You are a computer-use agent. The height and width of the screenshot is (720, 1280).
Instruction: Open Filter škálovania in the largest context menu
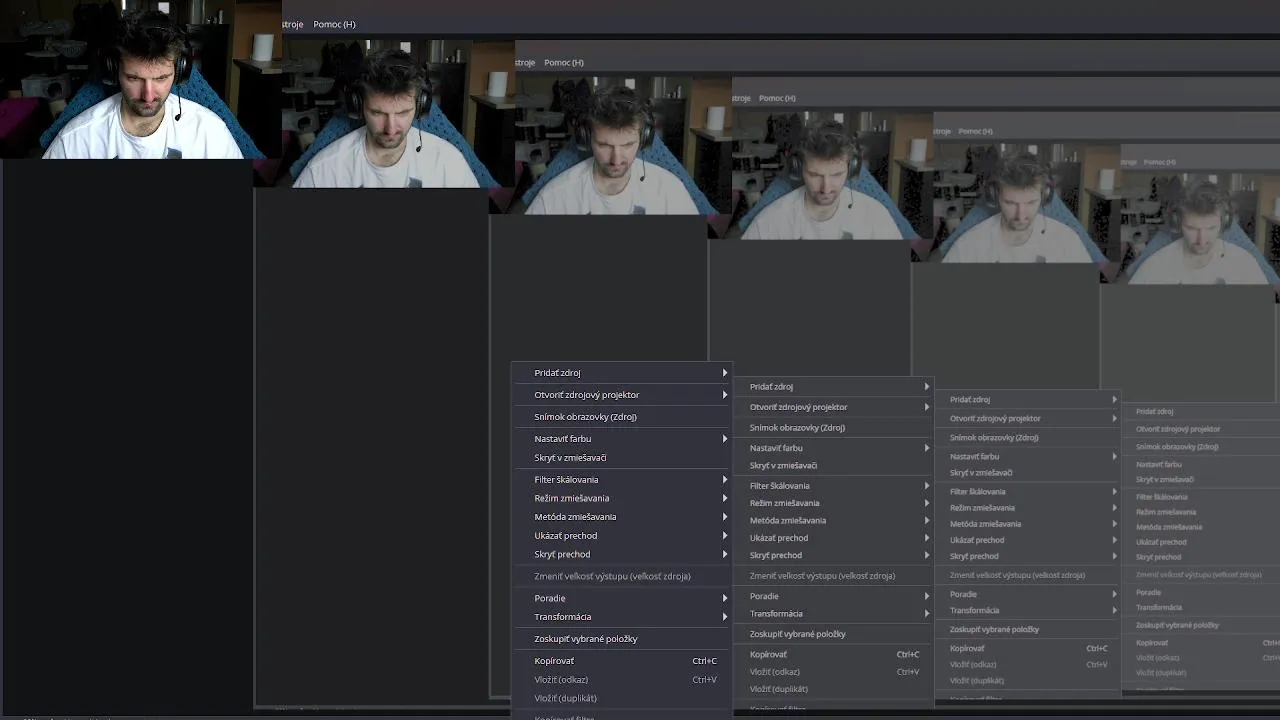(x=622, y=480)
